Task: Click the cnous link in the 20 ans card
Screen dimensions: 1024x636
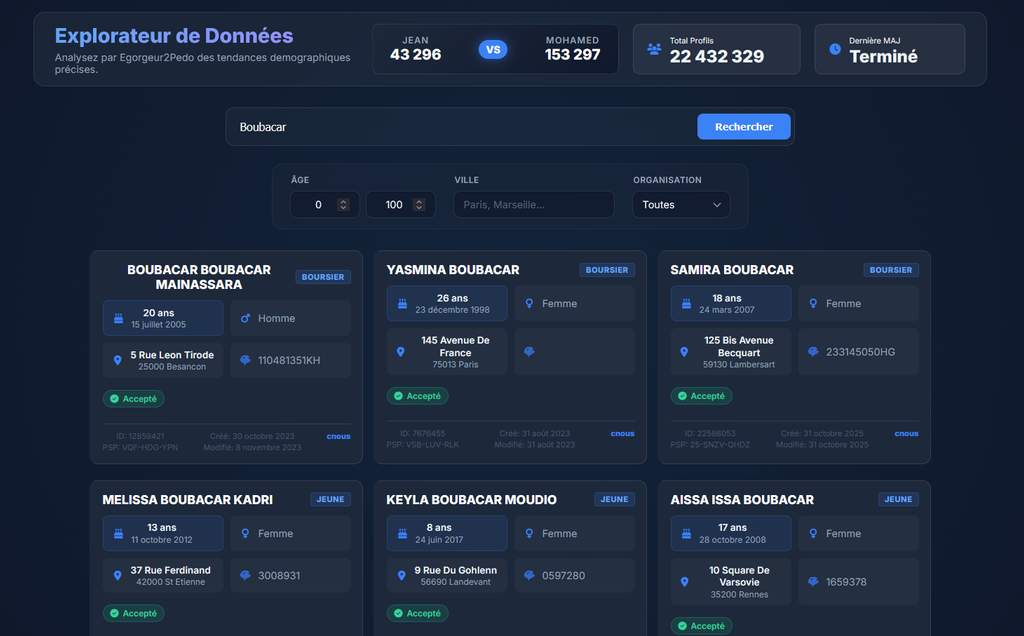Action: [x=338, y=436]
